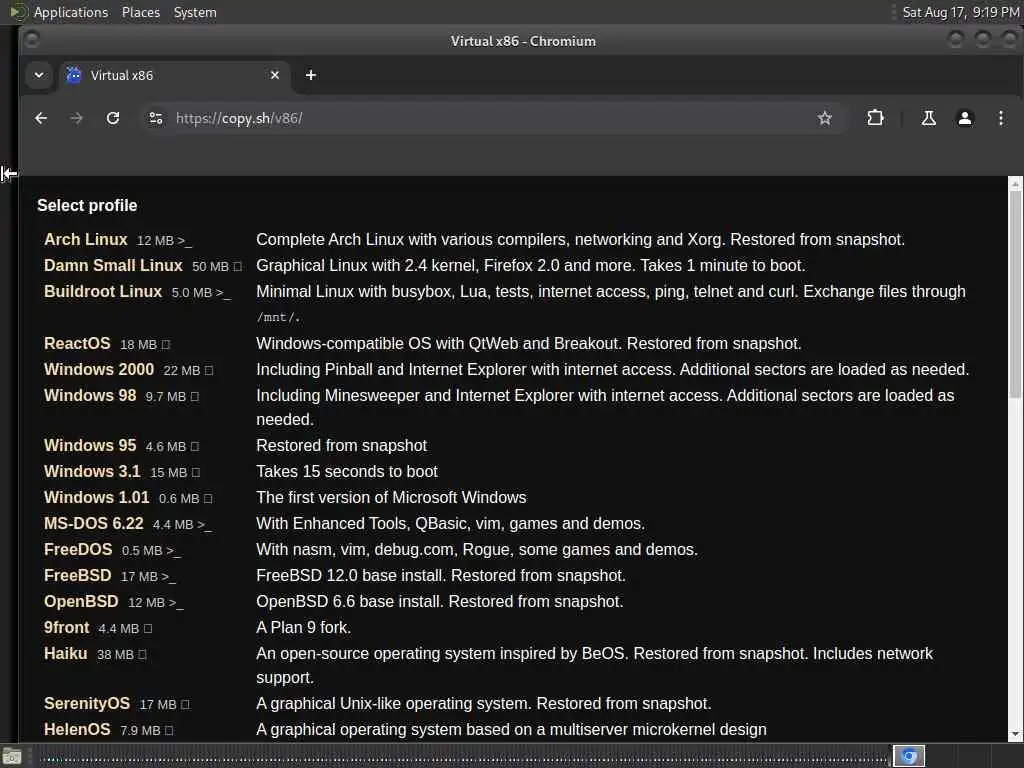
Task: Launch the OpenBSD profile
Action: (x=81, y=602)
